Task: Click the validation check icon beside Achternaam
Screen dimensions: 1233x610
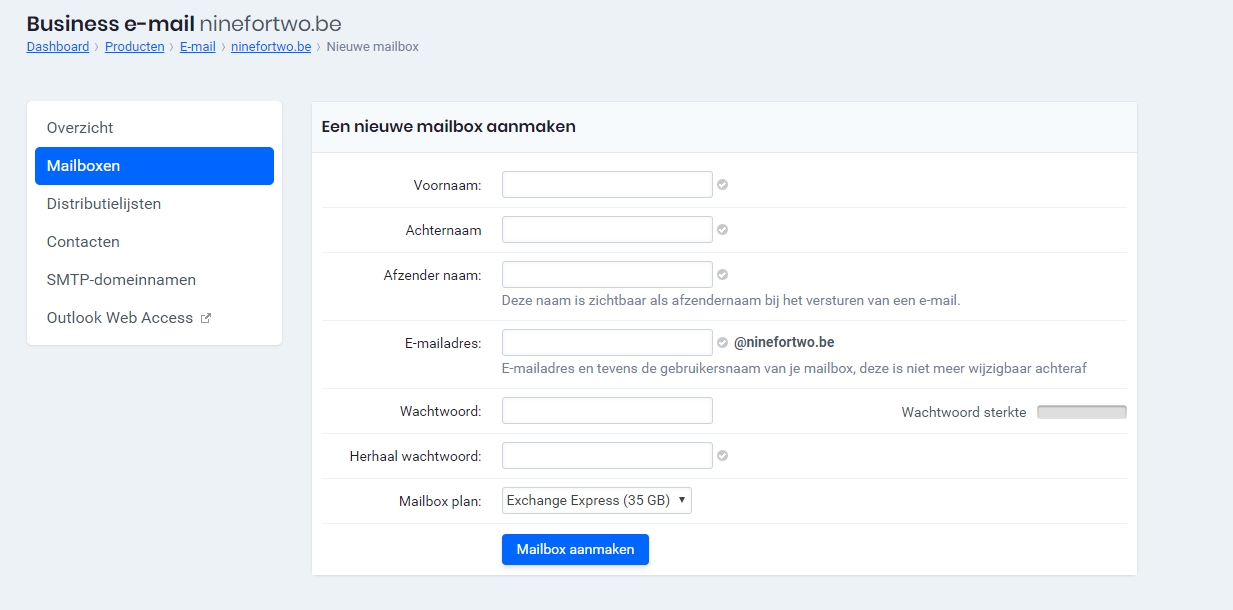Action: [x=722, y=230]
